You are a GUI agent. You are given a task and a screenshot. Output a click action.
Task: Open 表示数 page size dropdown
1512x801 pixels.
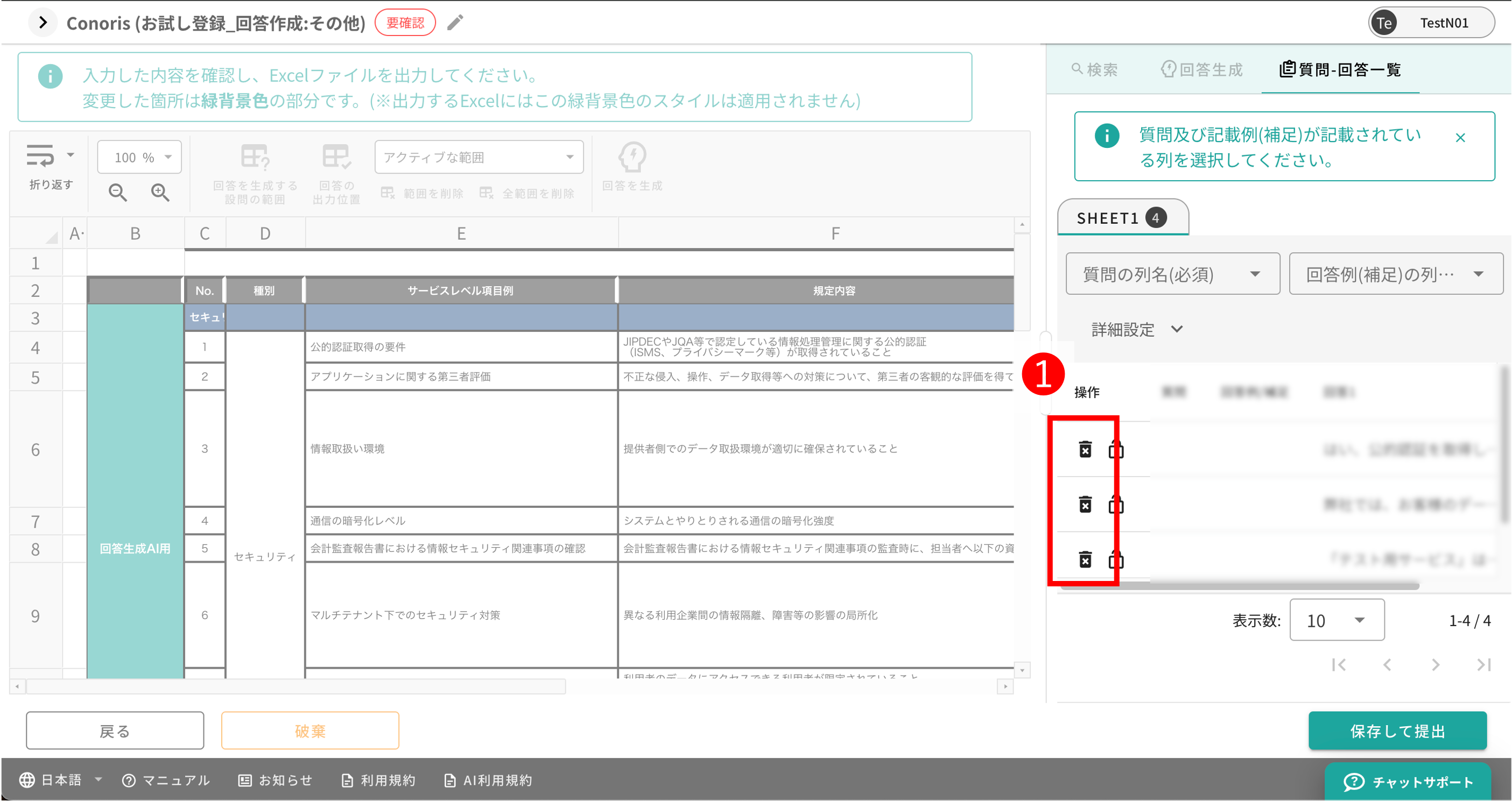tap(1337, 620)
